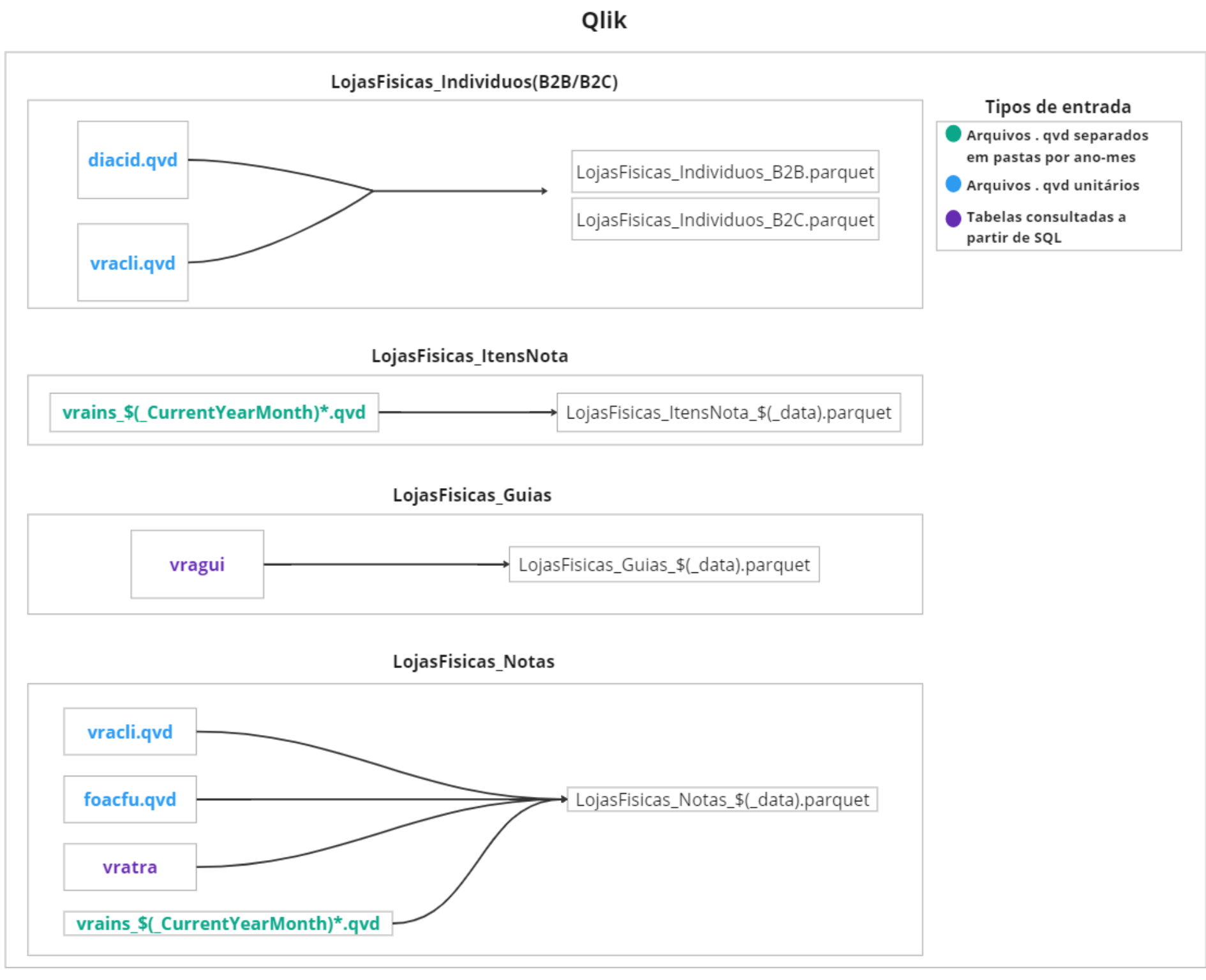Click LojasFisicas_Guias parquet output box
This screenshot has width=1206, height=980.
(664, 565)
